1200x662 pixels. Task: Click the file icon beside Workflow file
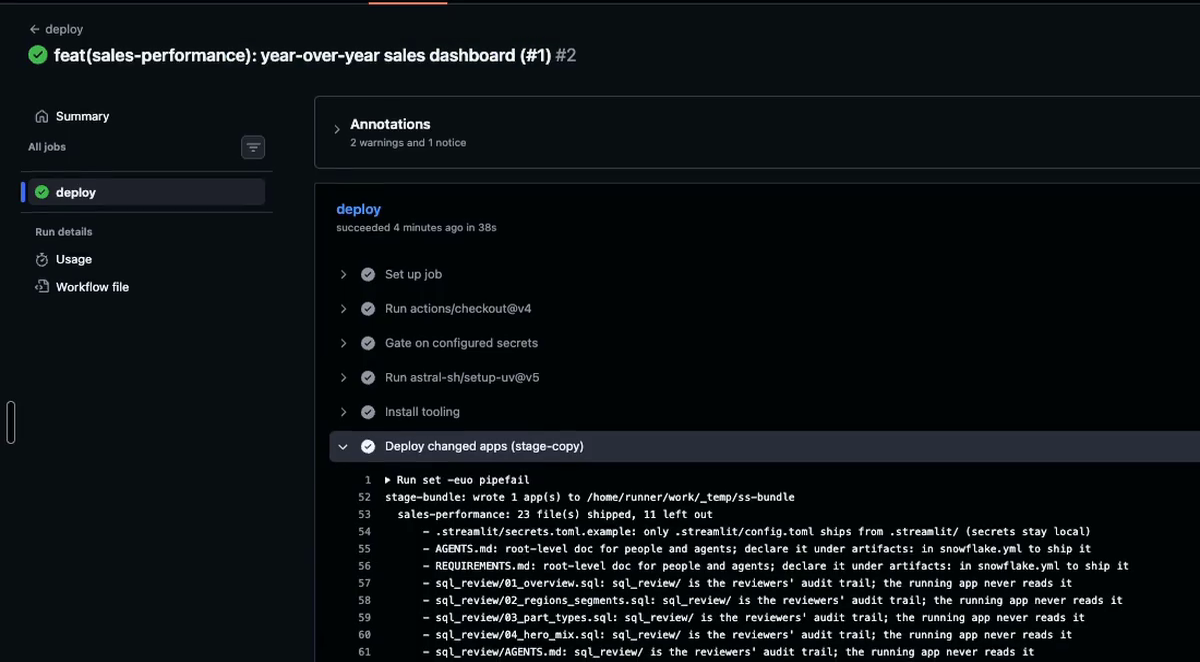42,287
